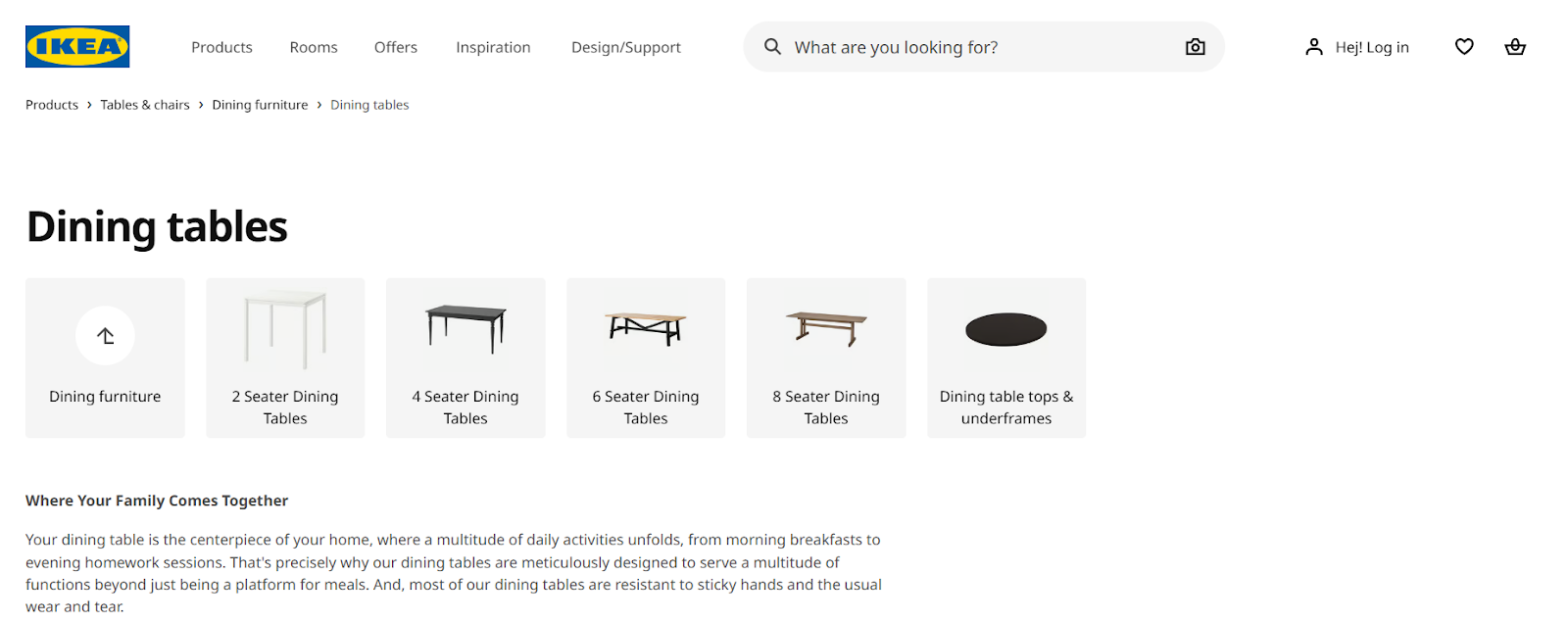
Task: Open the shopping cart icon
Action: point(1515,46)
